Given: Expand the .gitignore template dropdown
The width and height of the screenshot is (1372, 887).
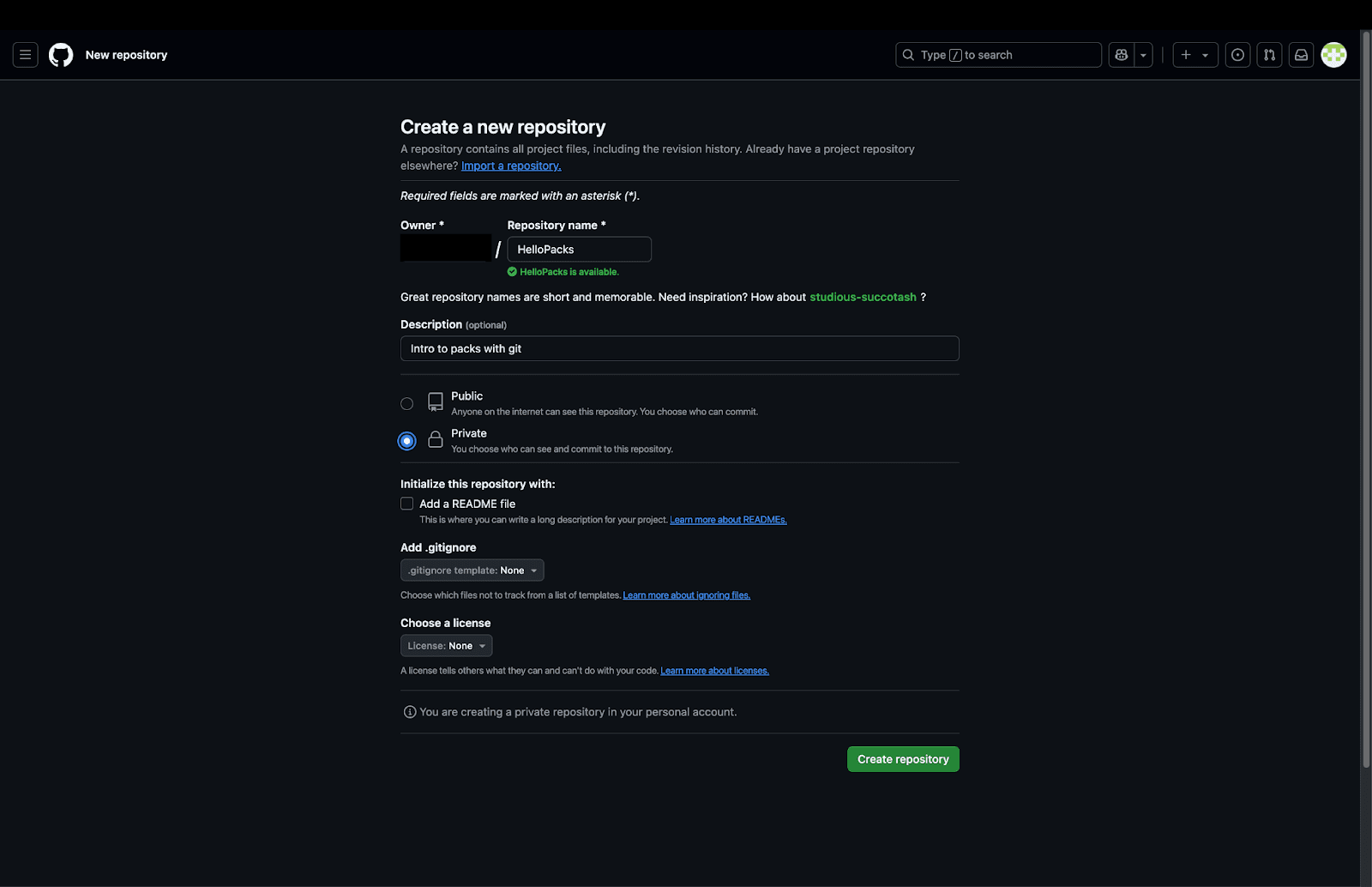Looking at the screenshot, I should point(472,570).
